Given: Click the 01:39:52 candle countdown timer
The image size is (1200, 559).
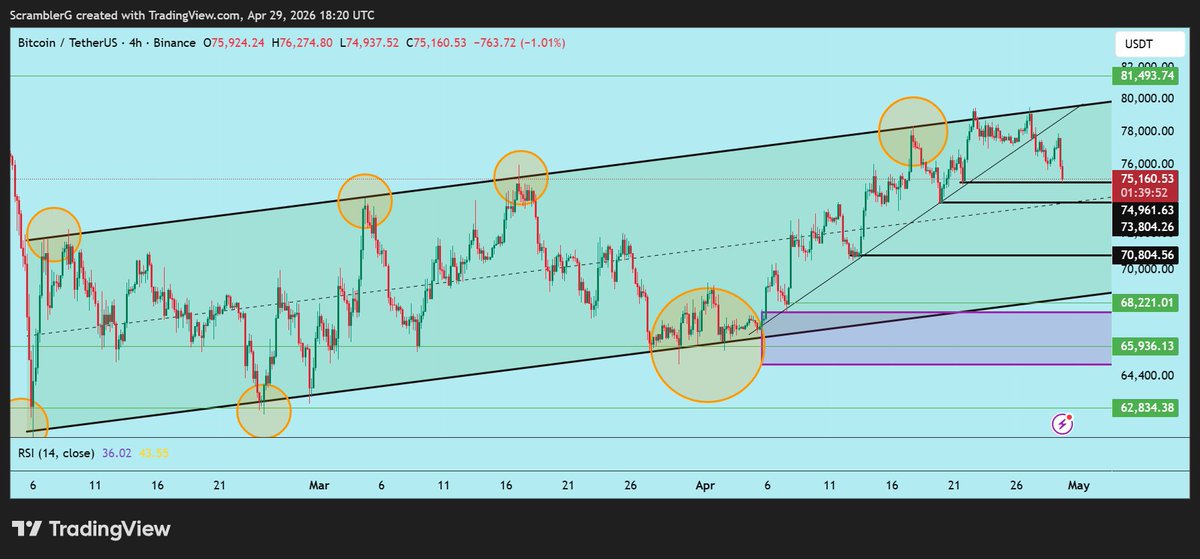Looking at the screenshot, I should [1146, 193].
